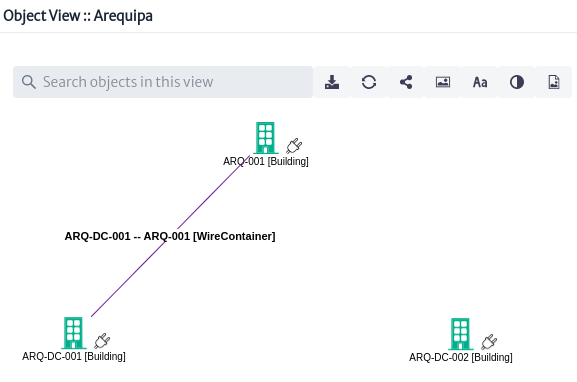Click the half-filled circle contrast icon
This screenshot has width=577, height=382.
517,82
